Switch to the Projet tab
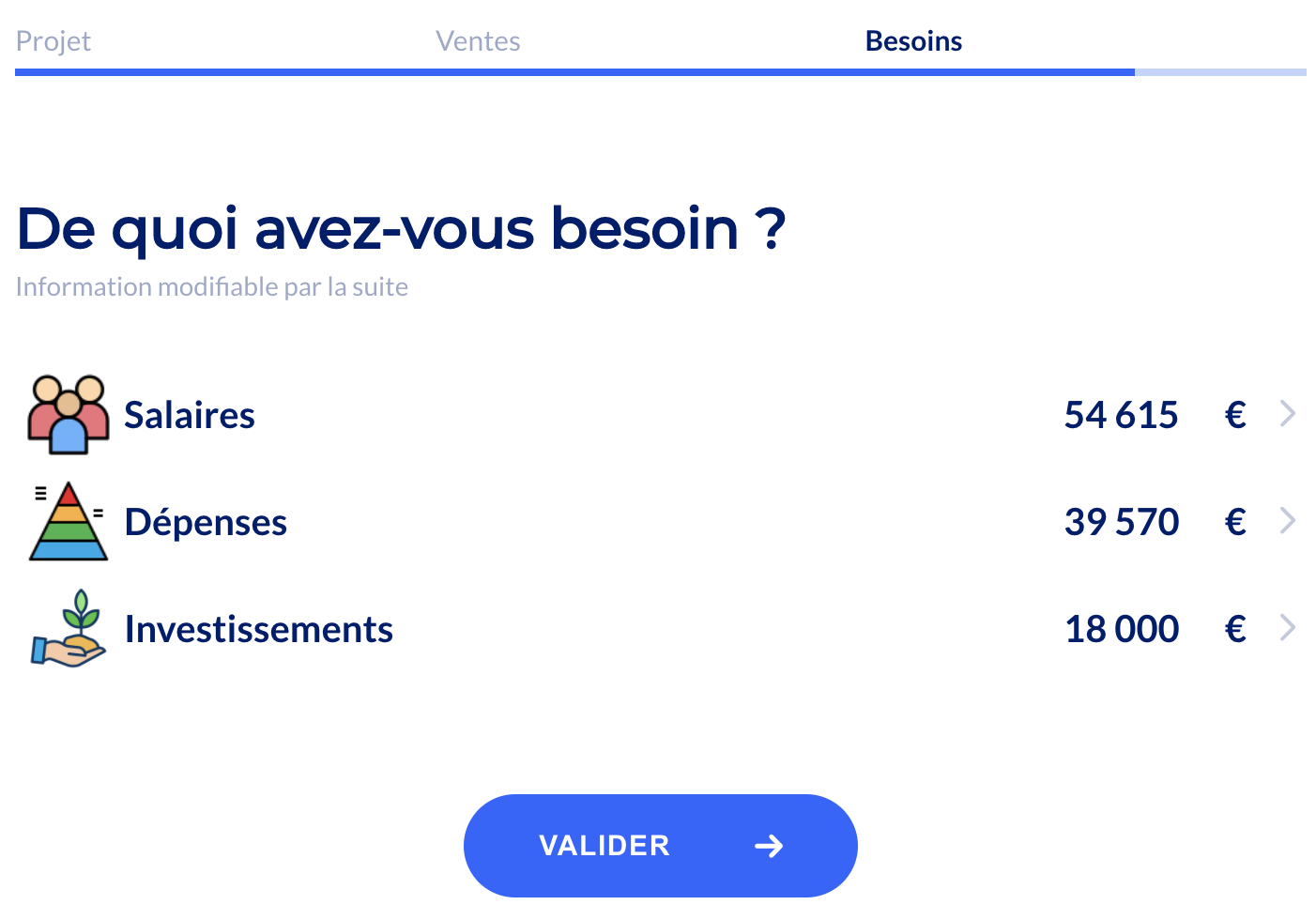 [x=54, y=41]
